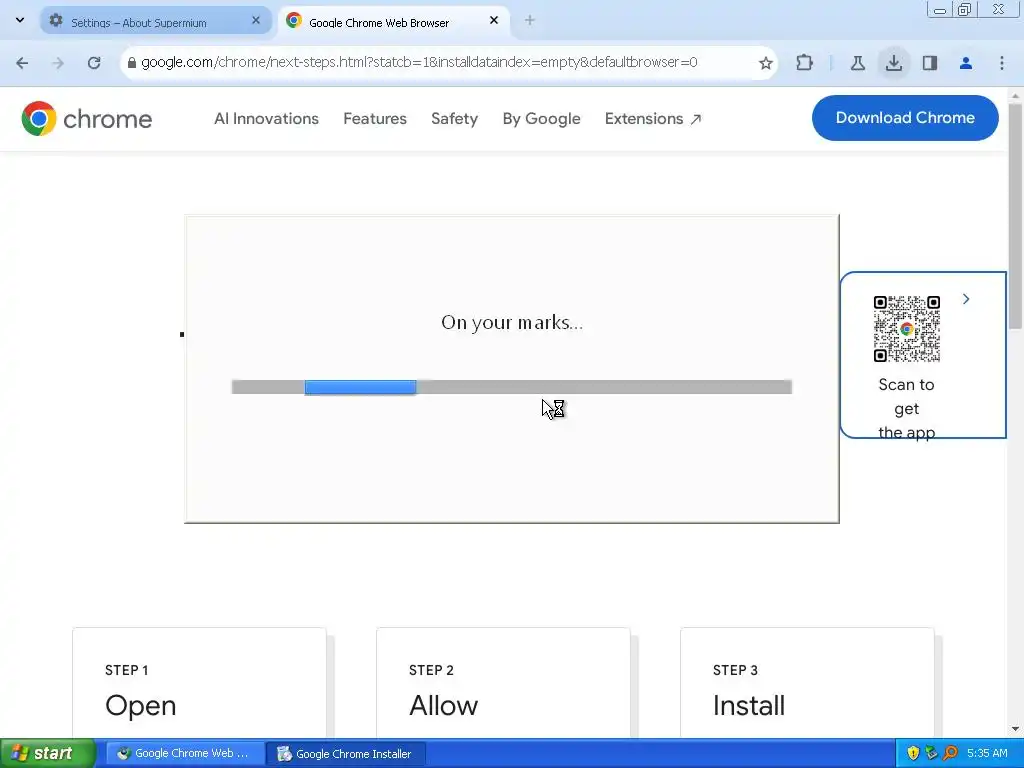The height and width of the screenshot is (768, 1024).
Task: Click the vertical scrollbar thumb
Action: [x=1015, y=216]
